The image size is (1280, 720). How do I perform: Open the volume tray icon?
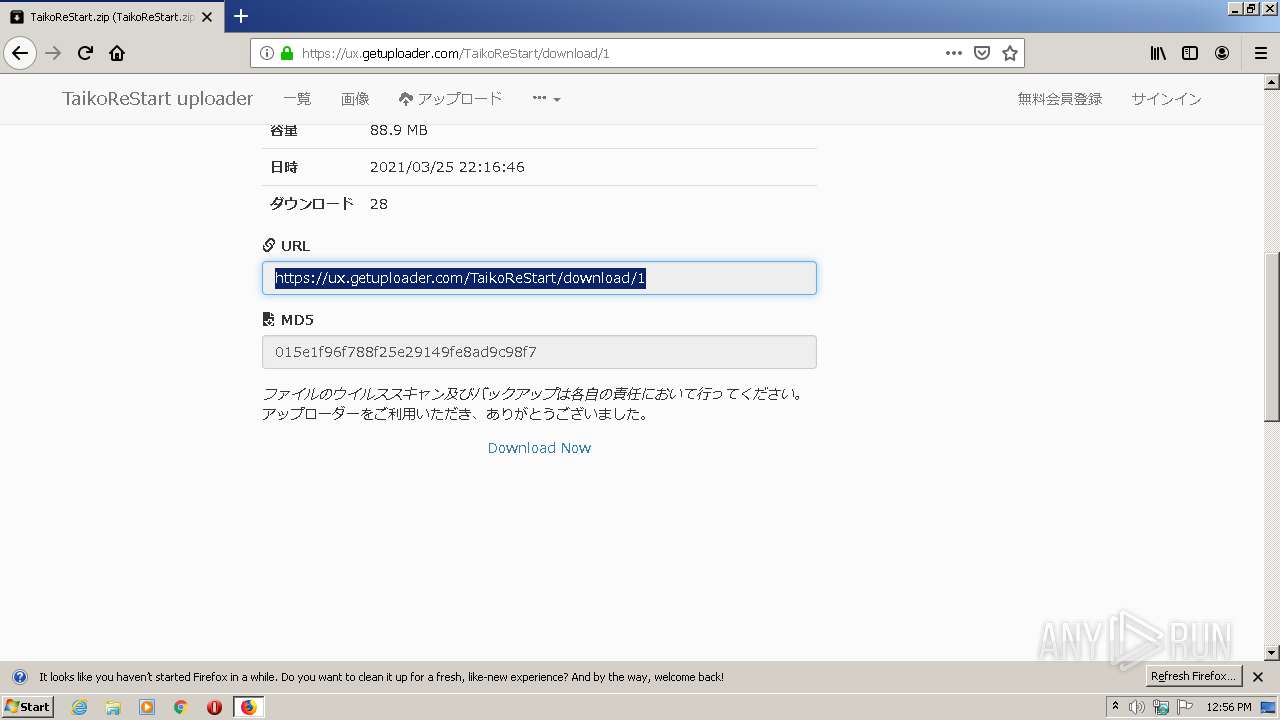click(1137, 707)
